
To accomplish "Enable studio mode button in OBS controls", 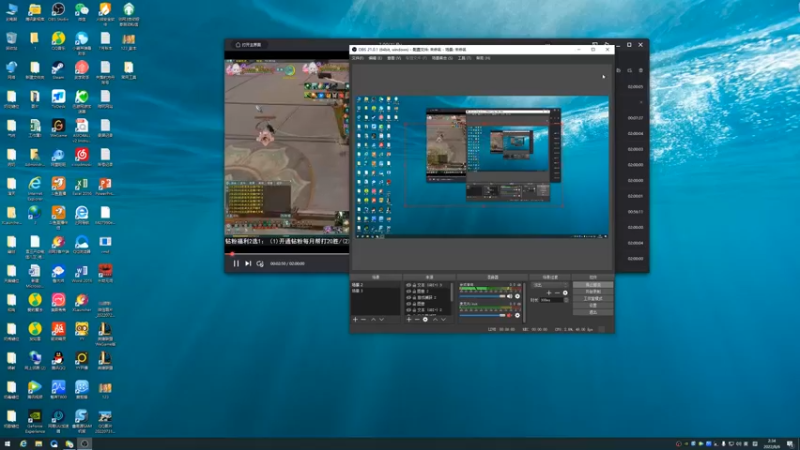I will pos(593,298).
